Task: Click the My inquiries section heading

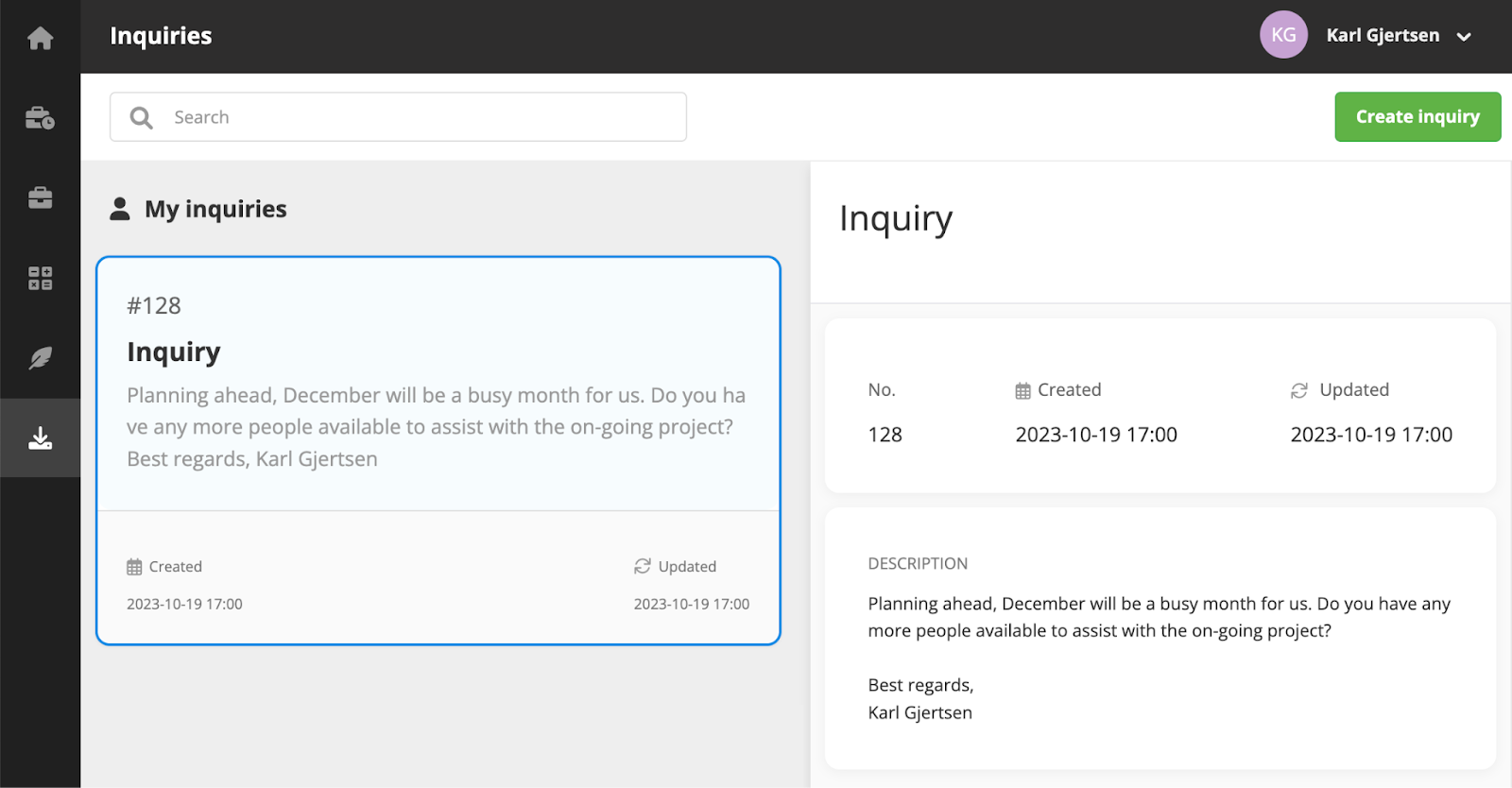Action: [x=215, y=209]
